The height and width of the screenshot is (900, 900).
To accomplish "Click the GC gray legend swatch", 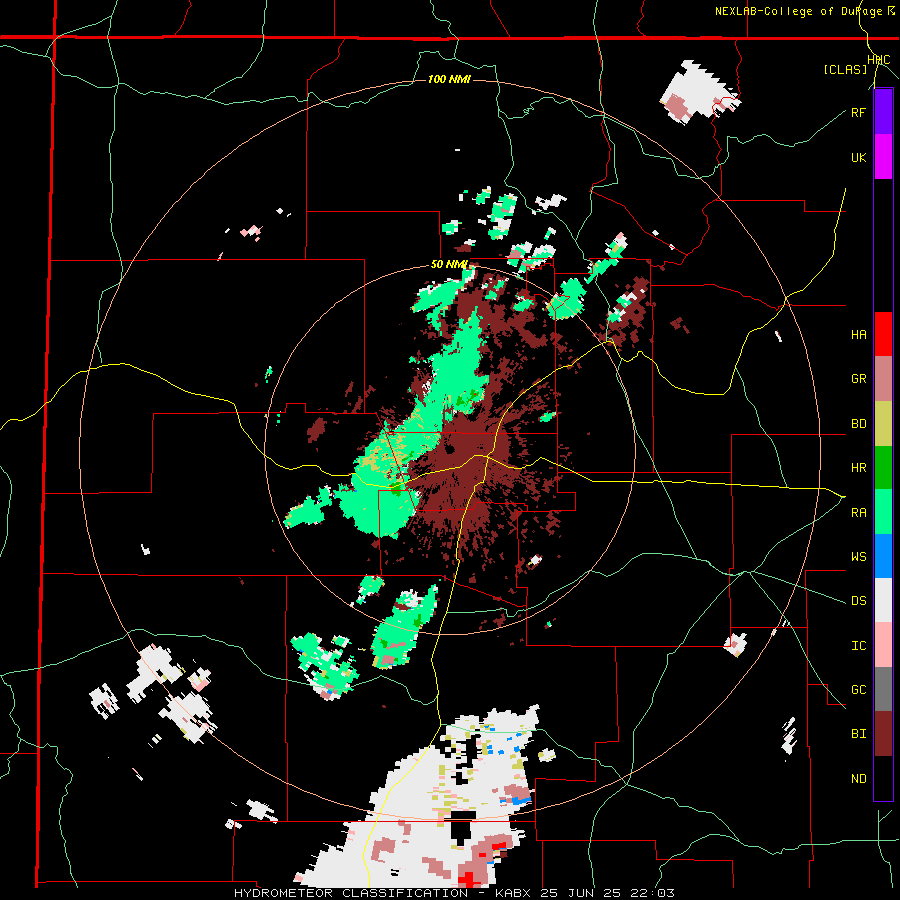I will coord(883,689).
